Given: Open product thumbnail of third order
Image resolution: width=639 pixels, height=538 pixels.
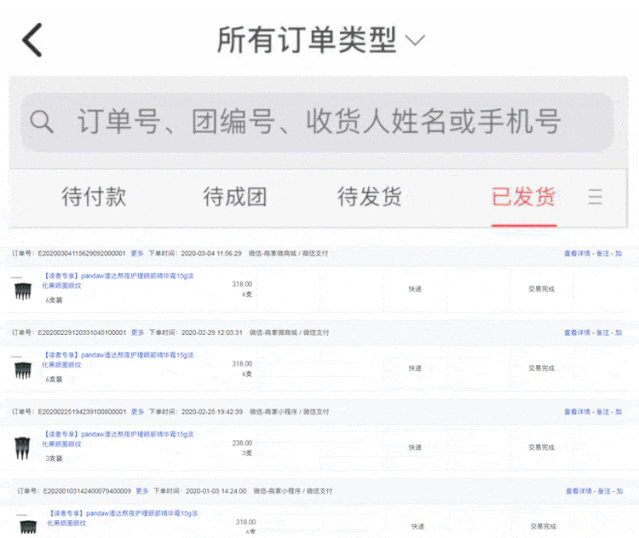Looking at the screenshot, I should 20,447.
